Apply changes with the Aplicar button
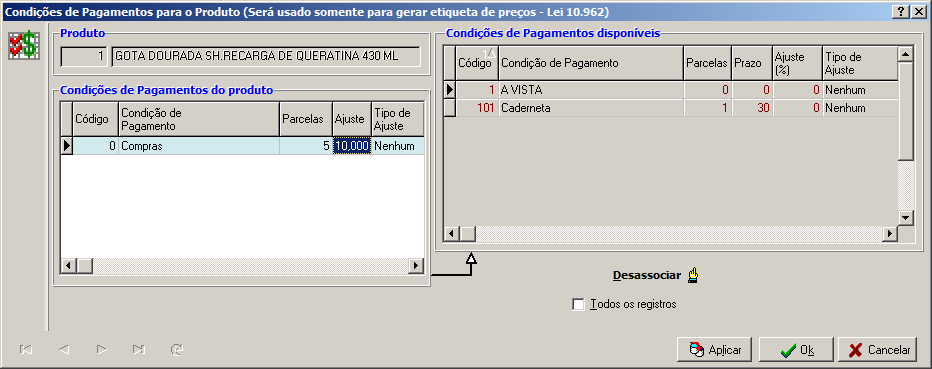The width and height of the screenshot is (932, 369). 714,349
